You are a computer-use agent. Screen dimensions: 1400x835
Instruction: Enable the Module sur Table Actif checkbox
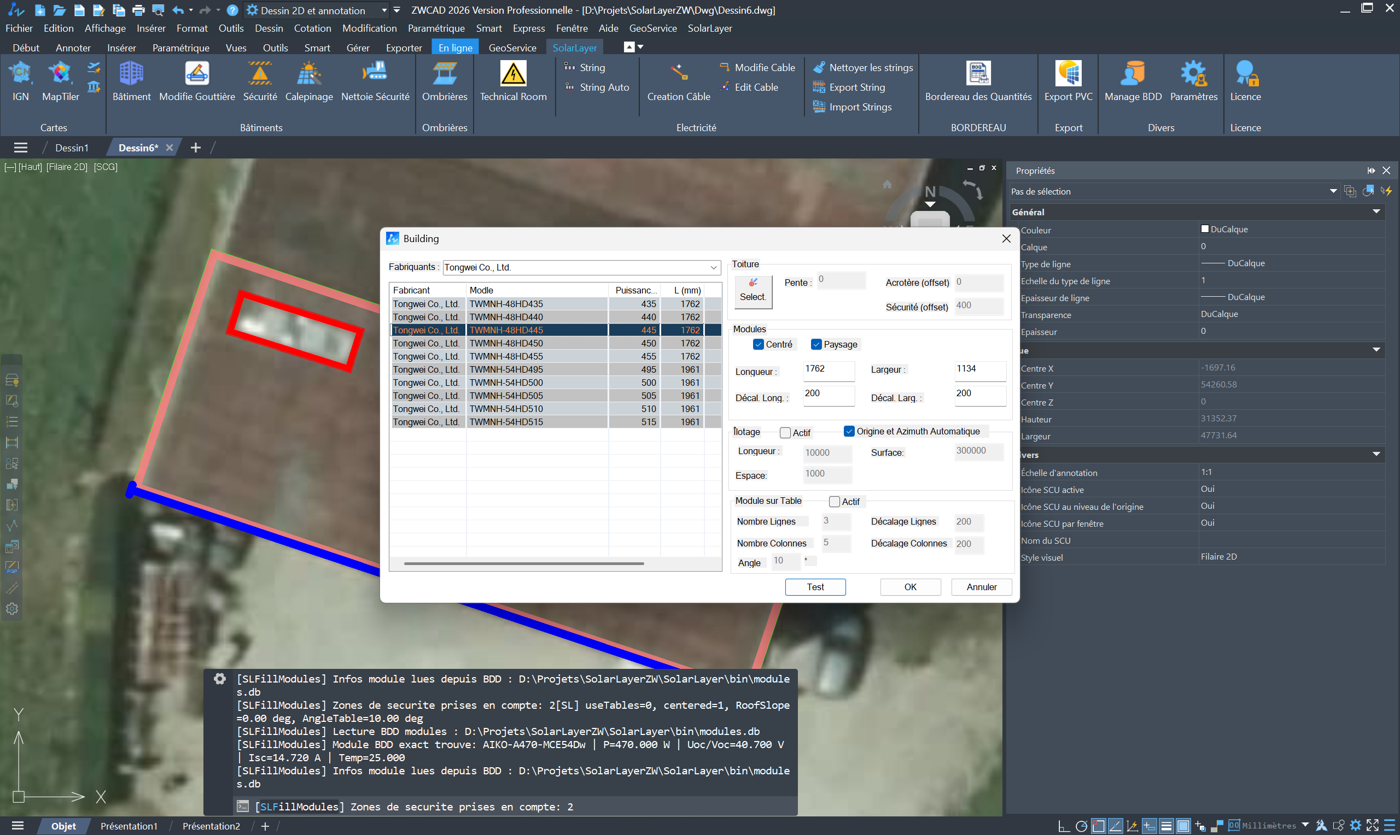click(834, 501)
